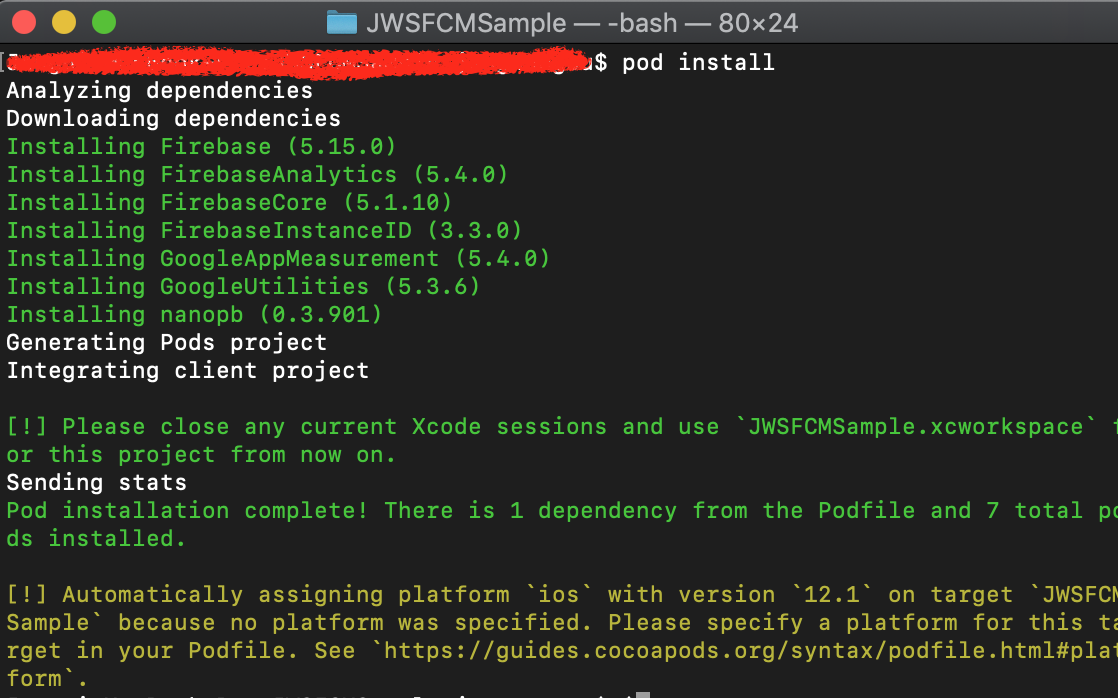Click the 'or this project from now on.' line
This screenshot has height=698, width=1118.
pyautogui.click(x=201, y=455)
